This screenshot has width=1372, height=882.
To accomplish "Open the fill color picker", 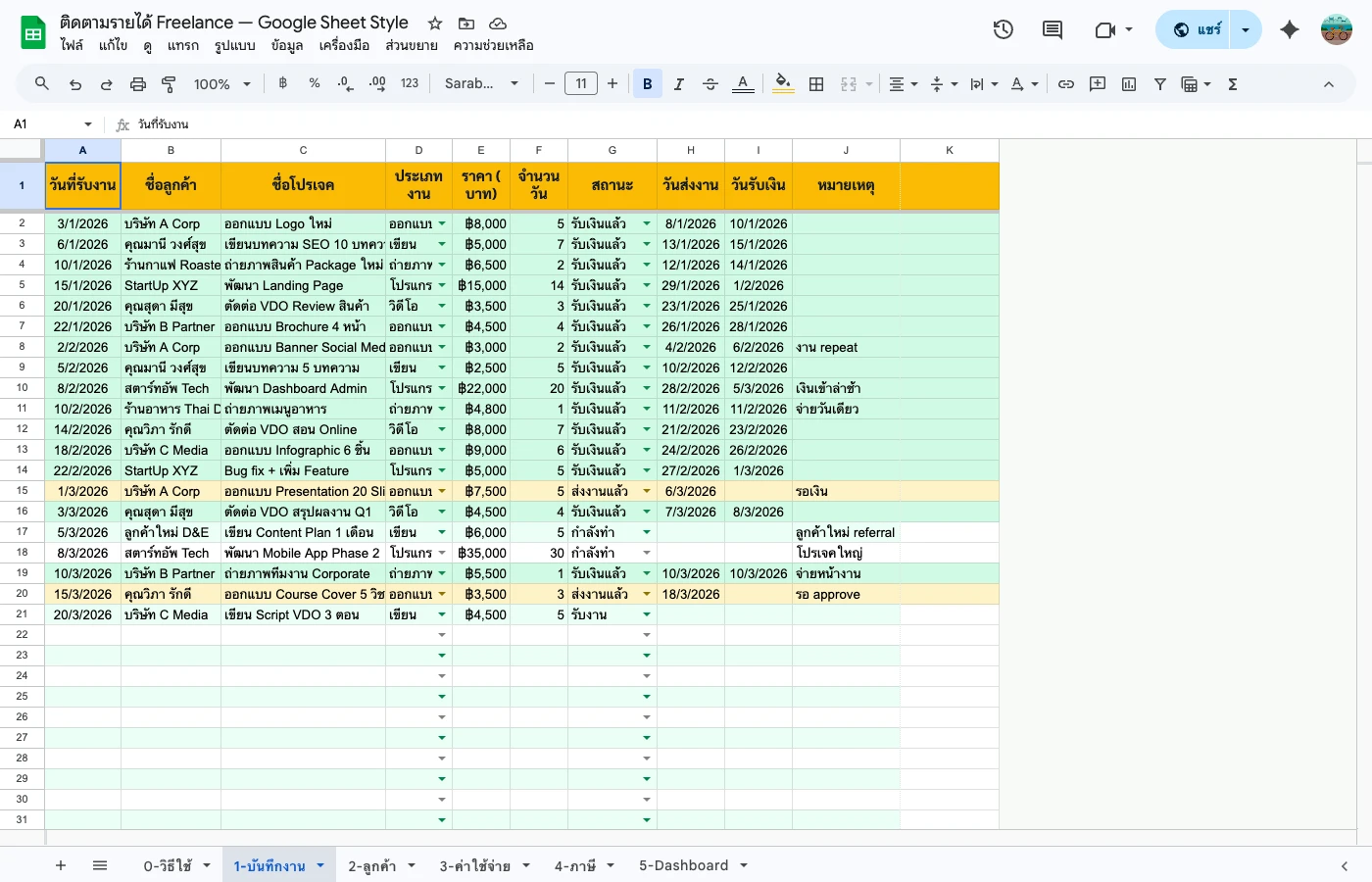I will coord(782,84).
